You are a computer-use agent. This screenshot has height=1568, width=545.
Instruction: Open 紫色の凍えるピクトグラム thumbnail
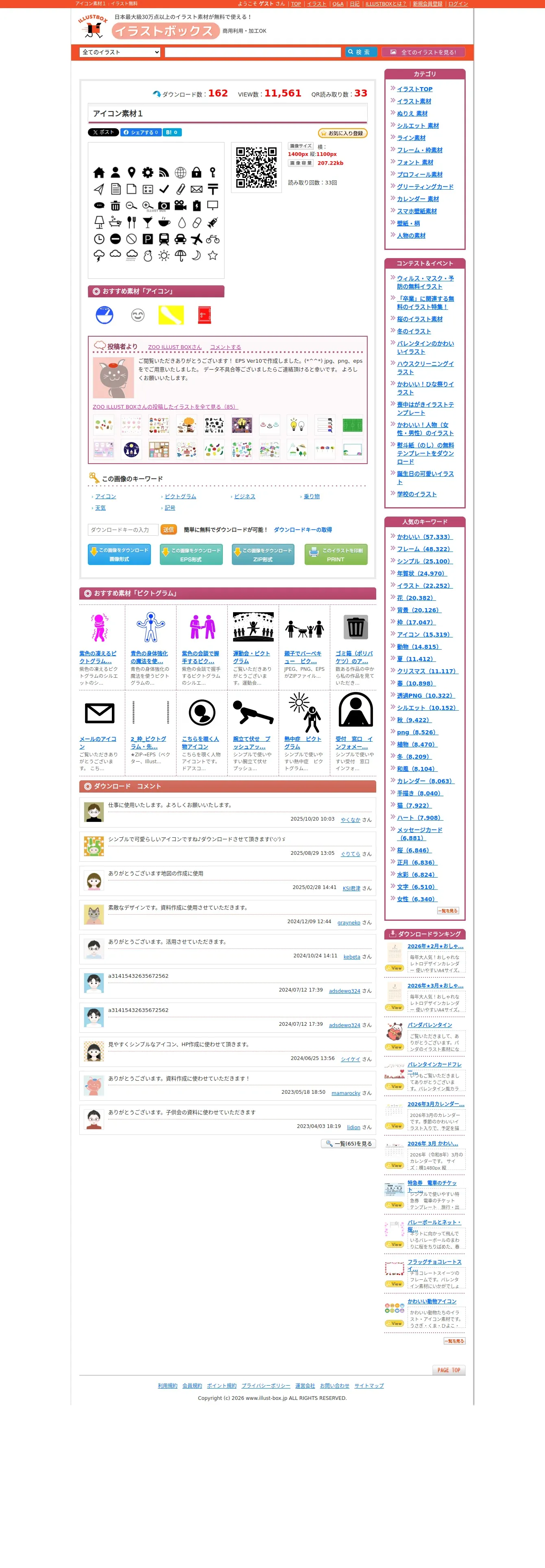[x=100, y=627]
